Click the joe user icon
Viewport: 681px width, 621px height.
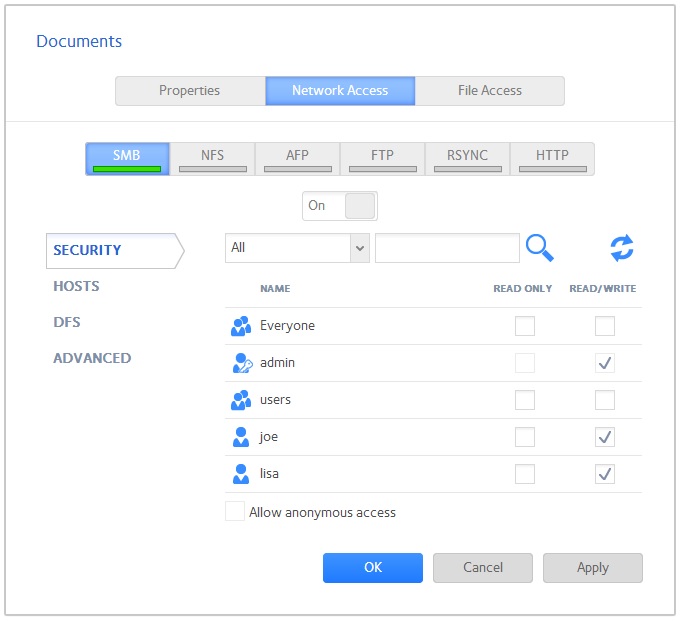240,437
